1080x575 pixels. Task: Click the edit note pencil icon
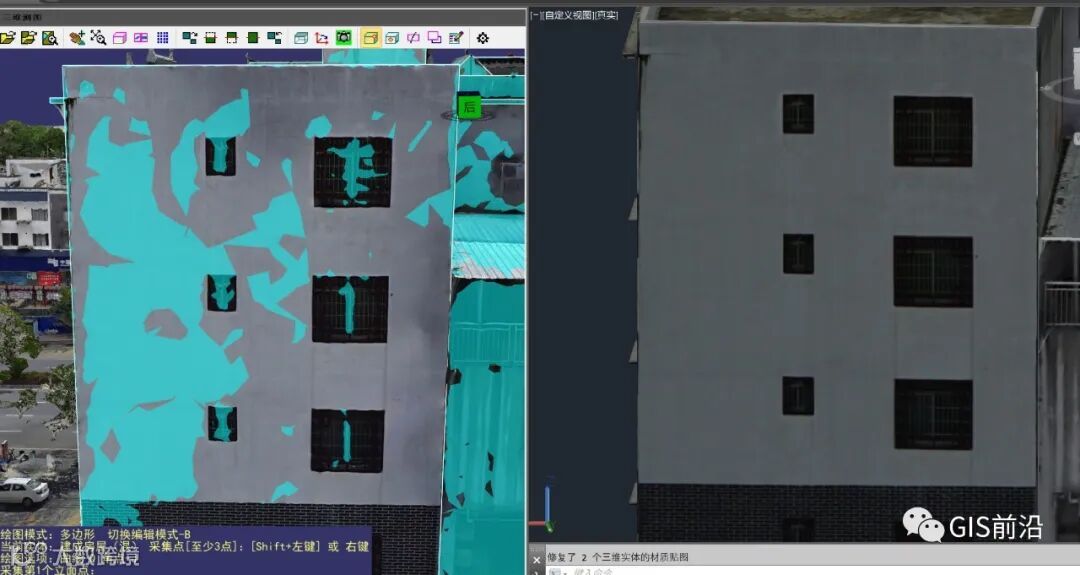(456, 38)
